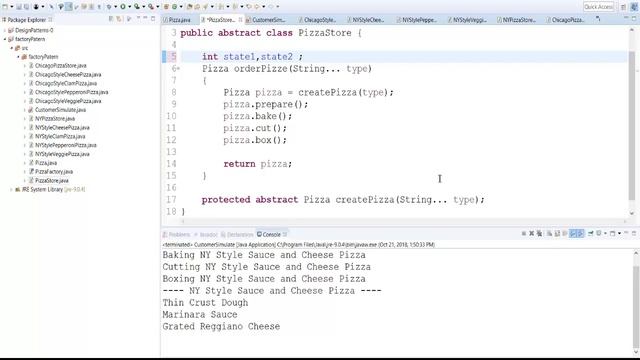This screenshot has width=640, height=360.
Task: Select the factoryPatern package under src
Action: (x=43, y=57)
